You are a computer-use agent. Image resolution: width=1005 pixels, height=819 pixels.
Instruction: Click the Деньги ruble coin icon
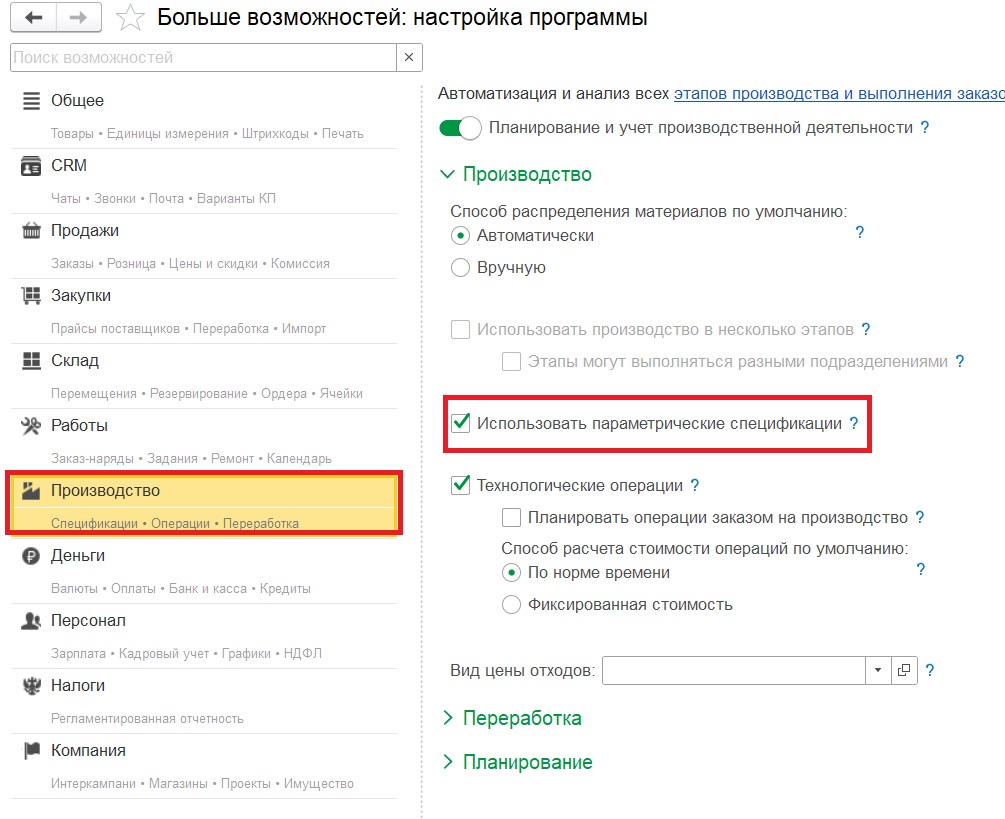coord(31,556)
